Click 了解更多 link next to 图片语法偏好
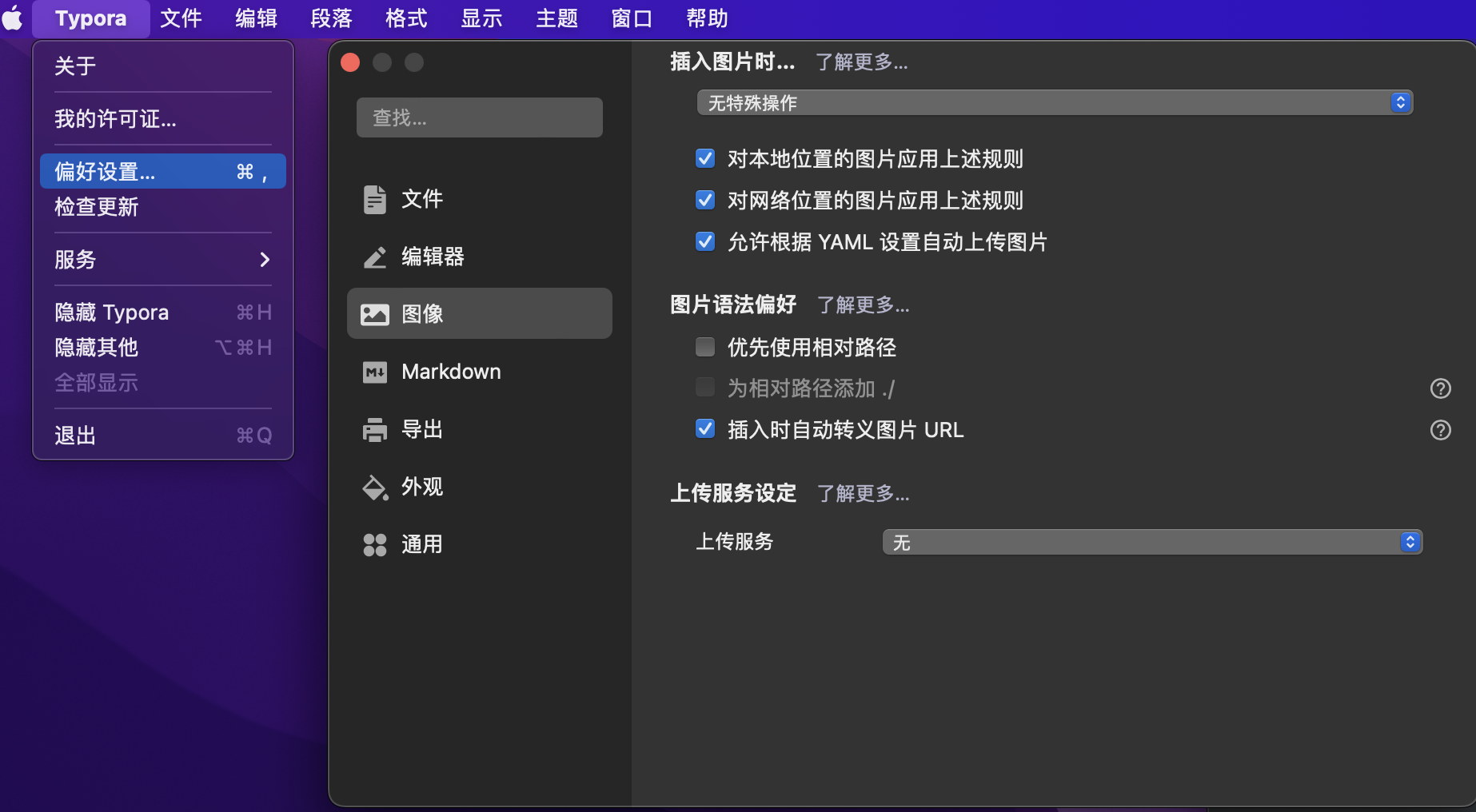 tap(863, 304)
